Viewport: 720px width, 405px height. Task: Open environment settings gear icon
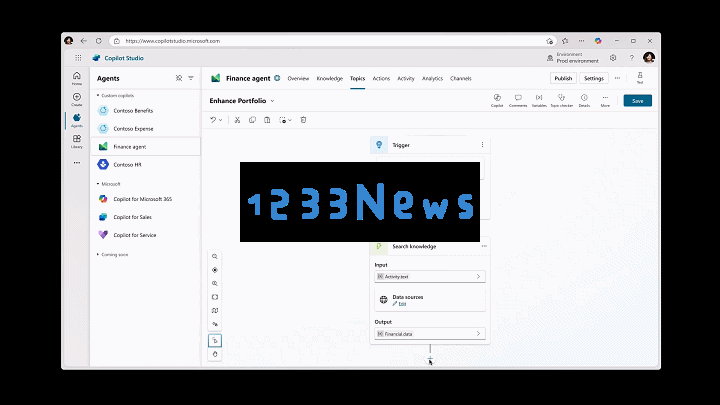point(613,58)
